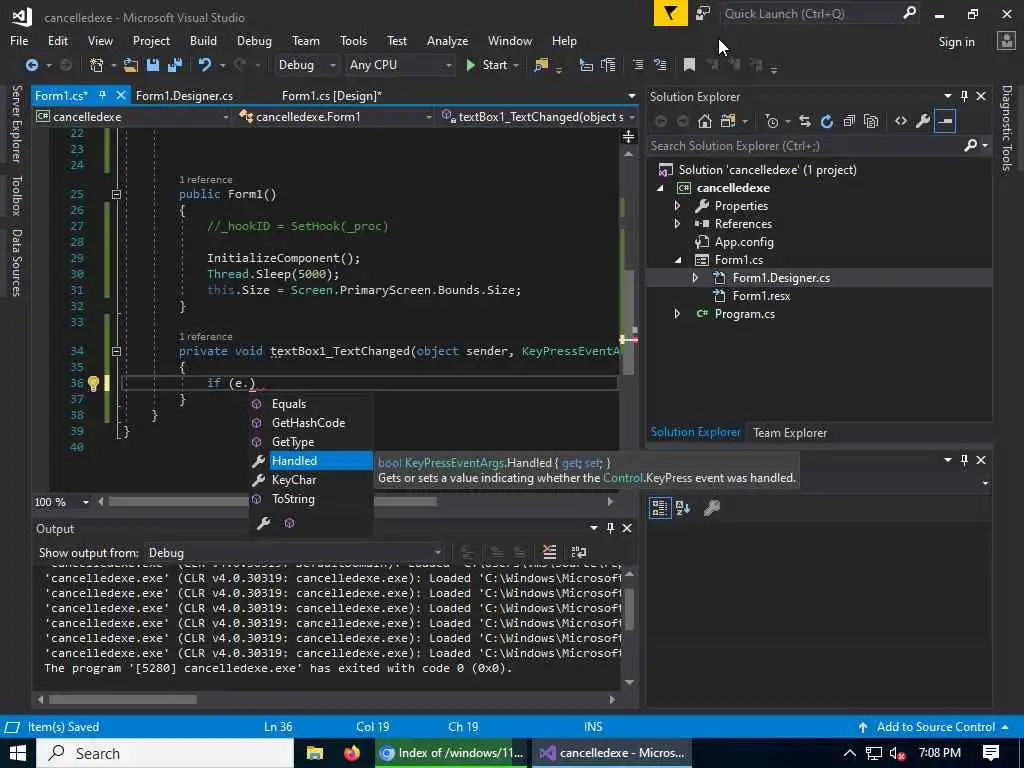Expand the References node in tree

(677, 223)
